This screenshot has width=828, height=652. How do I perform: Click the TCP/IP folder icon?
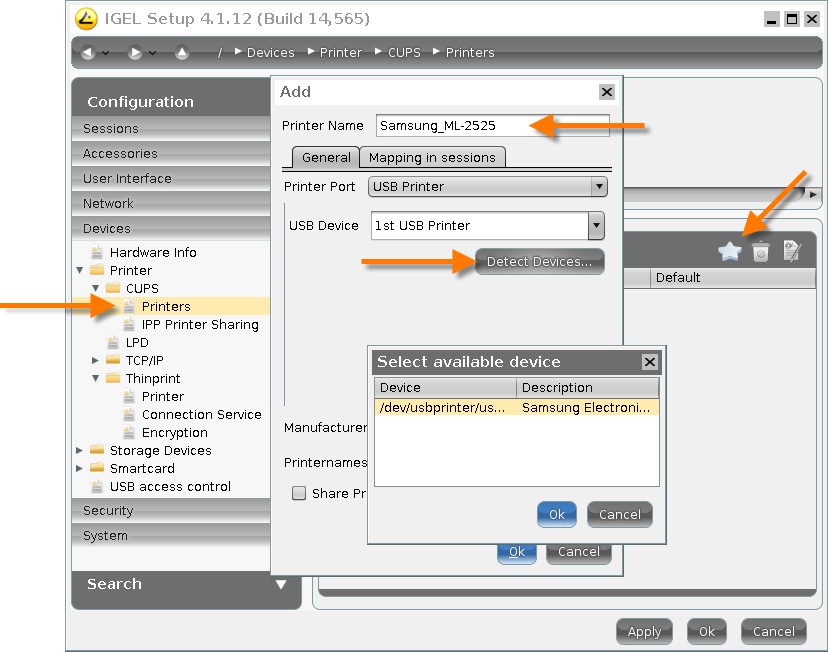113,360
